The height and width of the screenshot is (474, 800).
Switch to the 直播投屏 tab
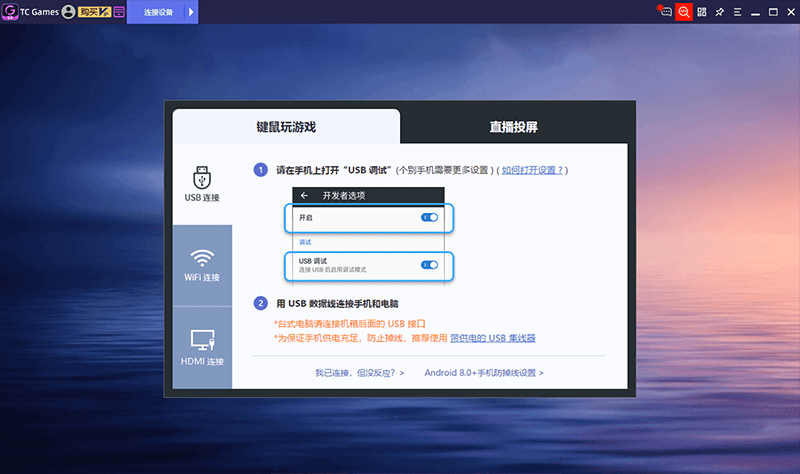514,127
